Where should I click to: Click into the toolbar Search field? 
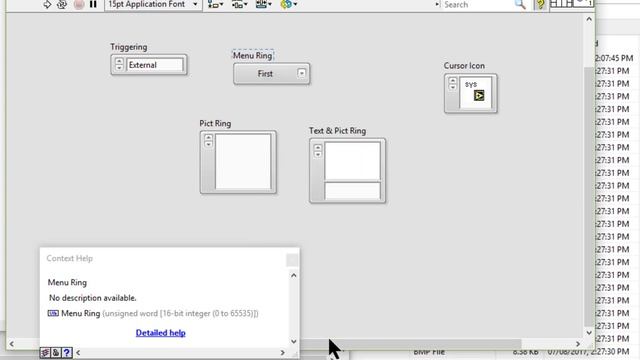(x=477, y=4)
